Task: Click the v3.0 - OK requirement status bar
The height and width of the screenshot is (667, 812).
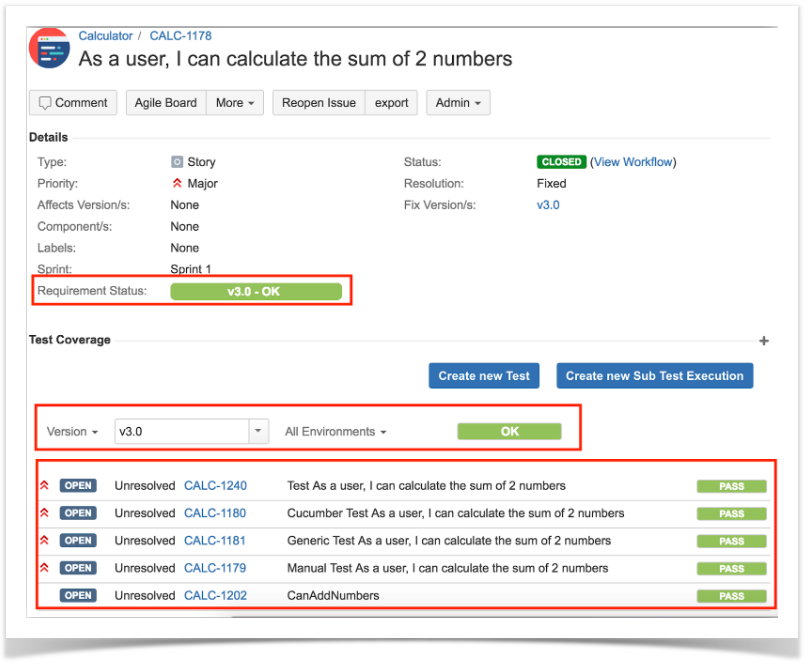Action: coord(256,292)
